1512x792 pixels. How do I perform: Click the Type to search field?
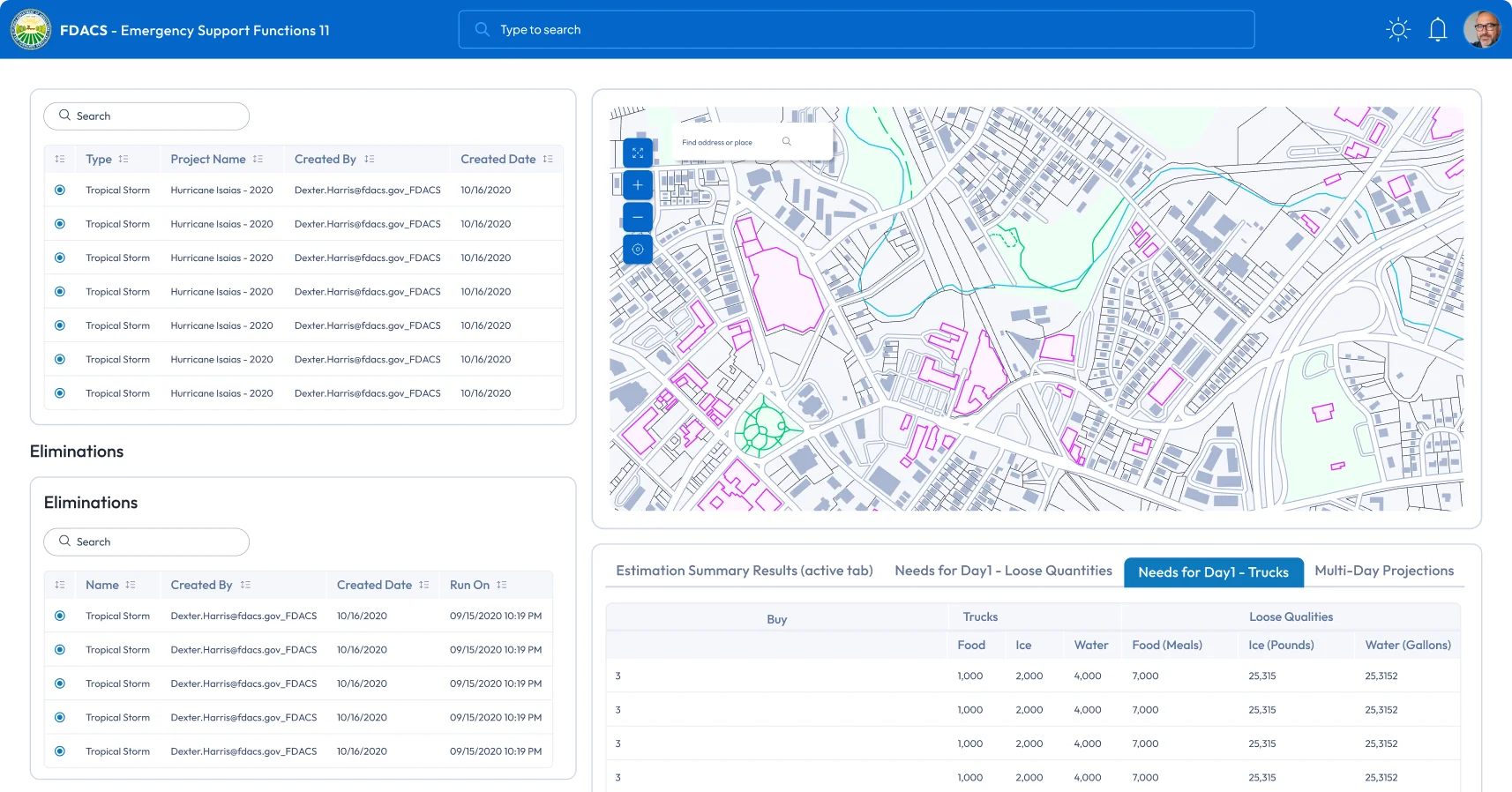tap(856, 30)
